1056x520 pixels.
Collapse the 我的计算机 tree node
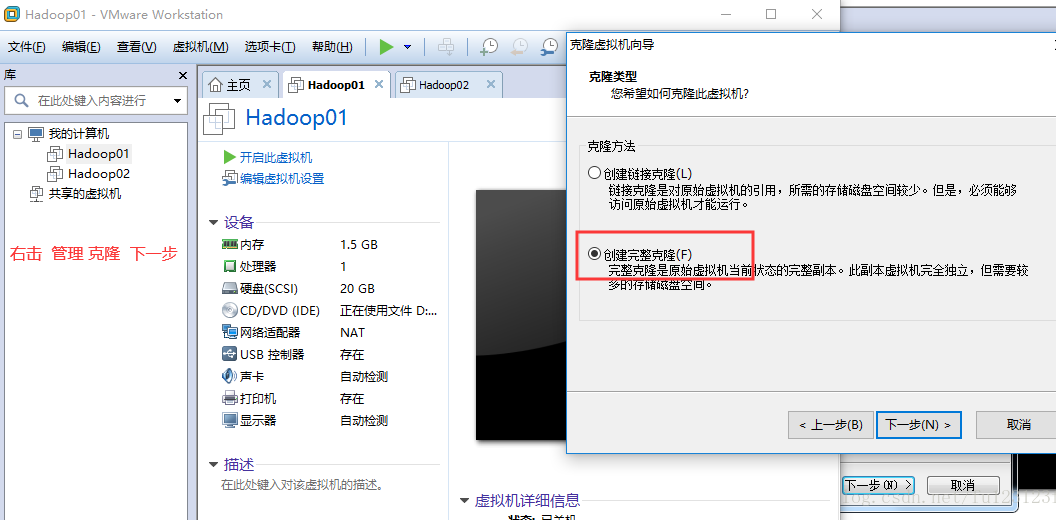click(18, 134)
